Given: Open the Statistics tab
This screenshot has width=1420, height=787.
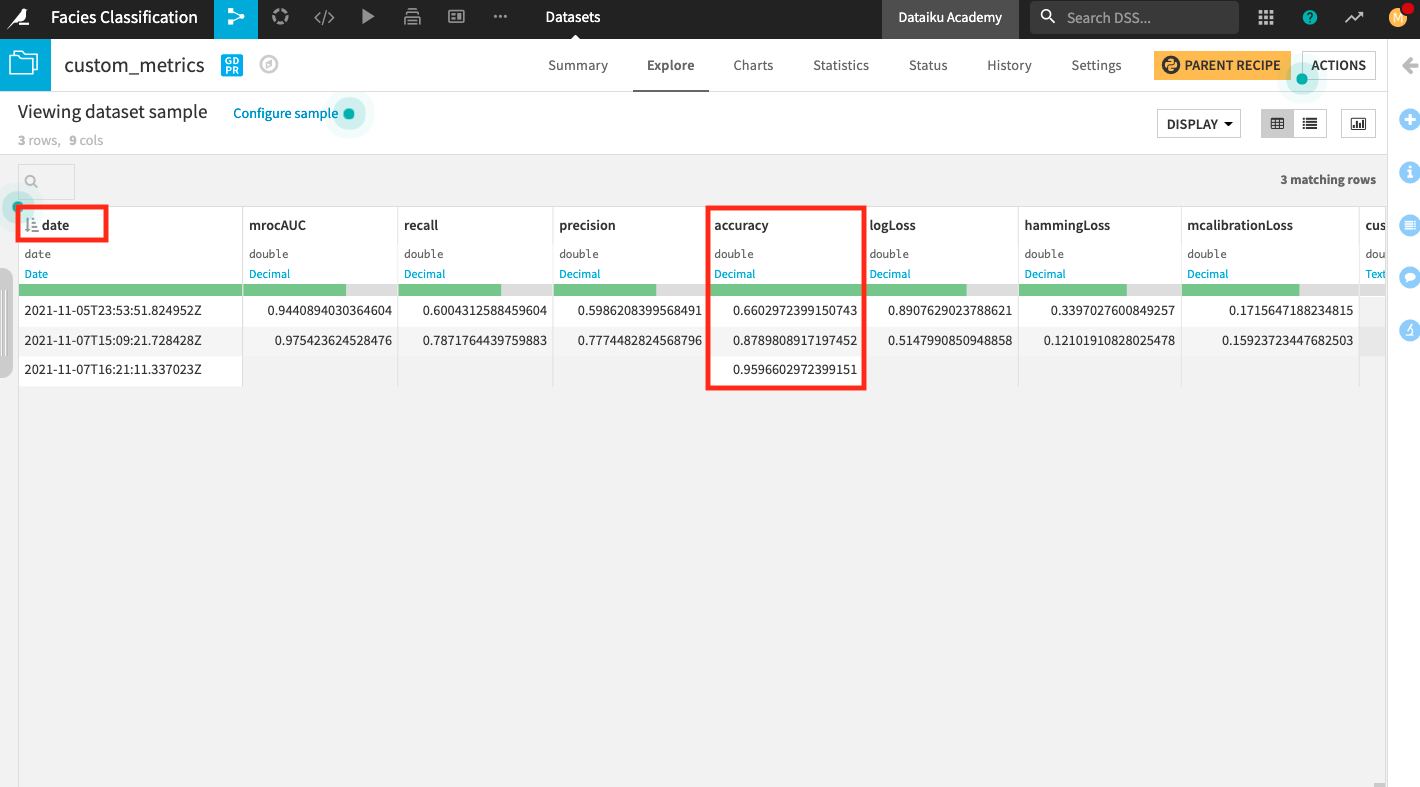Looking at the screenshot, I should tap(841, 65).
